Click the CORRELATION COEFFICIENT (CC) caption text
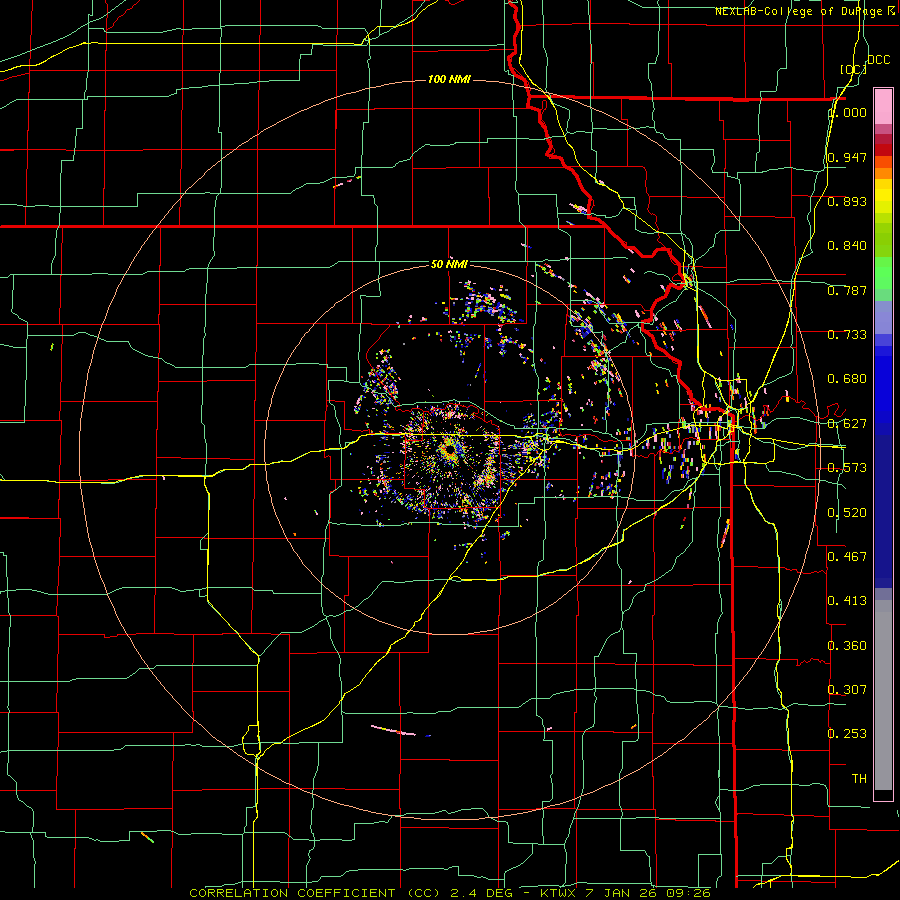The height and width of the screenshot is (900, 900). pyautogui.click(x=315, y=893)
